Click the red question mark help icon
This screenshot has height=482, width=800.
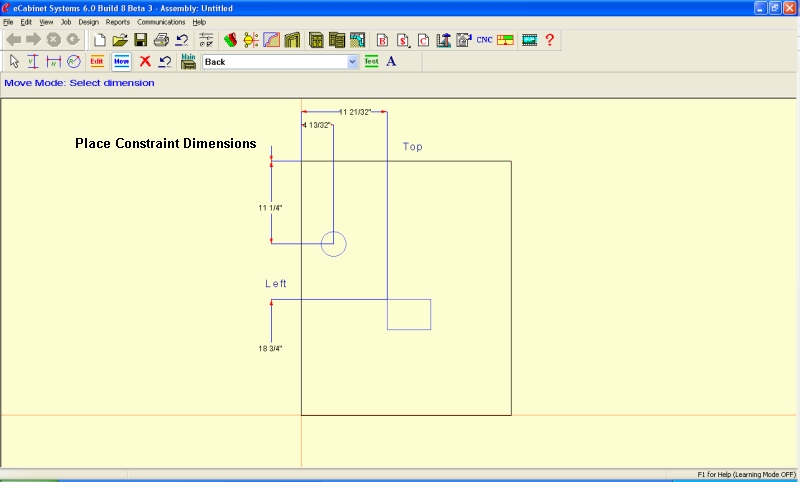pyautogui.click(x=549, y=40)
